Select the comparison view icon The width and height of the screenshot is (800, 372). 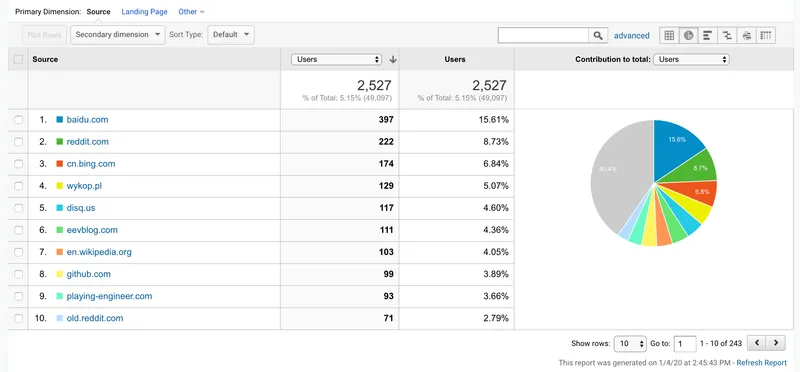tap(727, 35)
